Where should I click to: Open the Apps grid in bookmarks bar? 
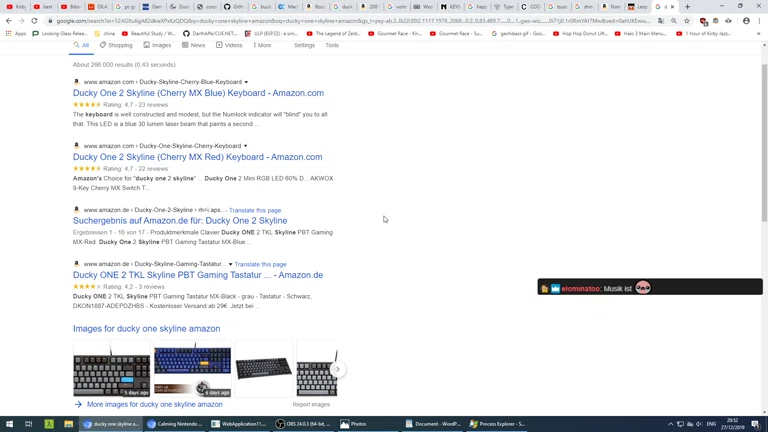coord(16,33)
